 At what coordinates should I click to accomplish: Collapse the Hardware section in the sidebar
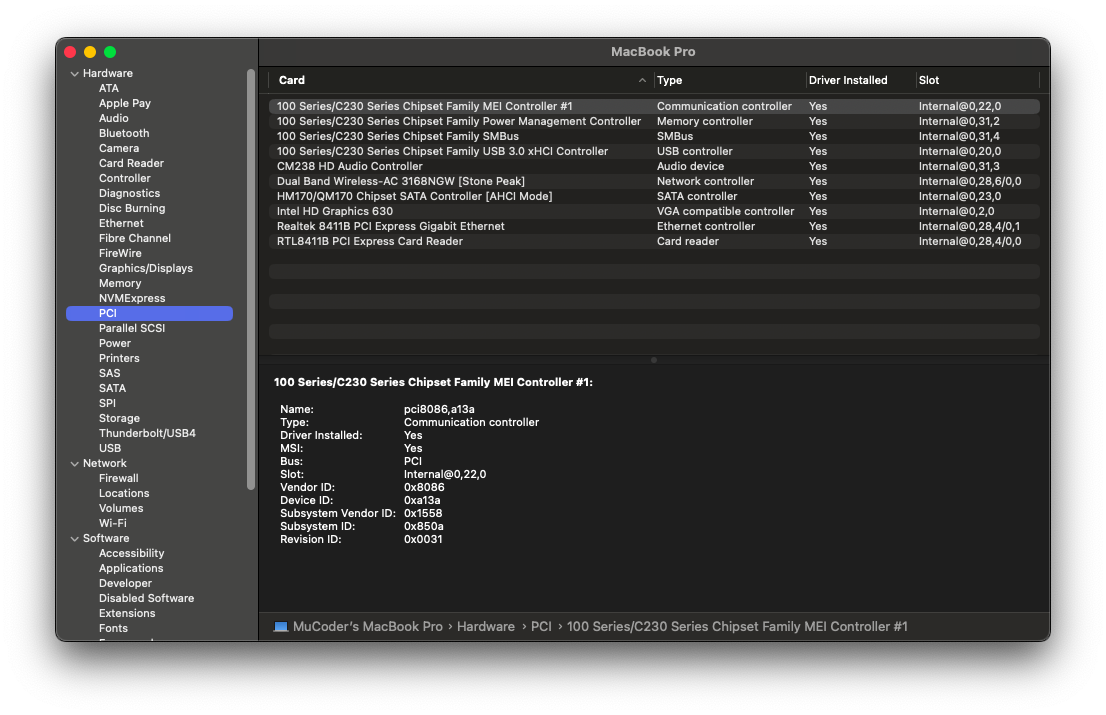[74, 72]
